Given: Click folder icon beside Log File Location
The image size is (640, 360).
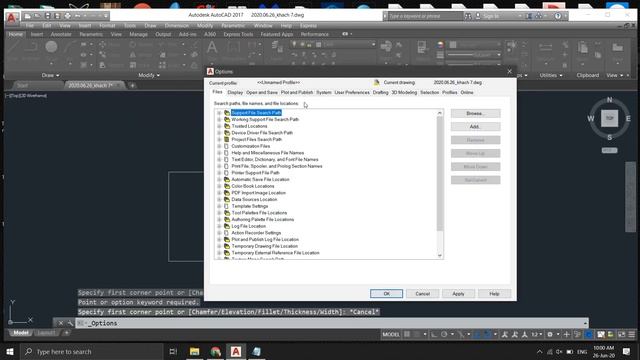Looking at the screenshot, I should click(x=227, y=226).
